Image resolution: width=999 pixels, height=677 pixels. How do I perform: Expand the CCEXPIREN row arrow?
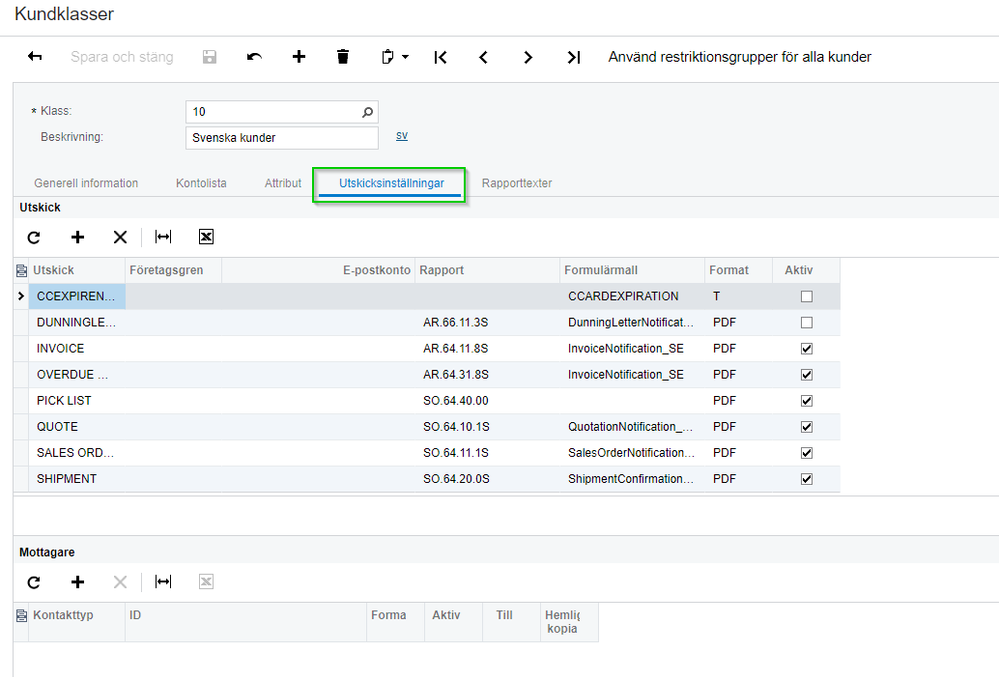pos(21,296)
